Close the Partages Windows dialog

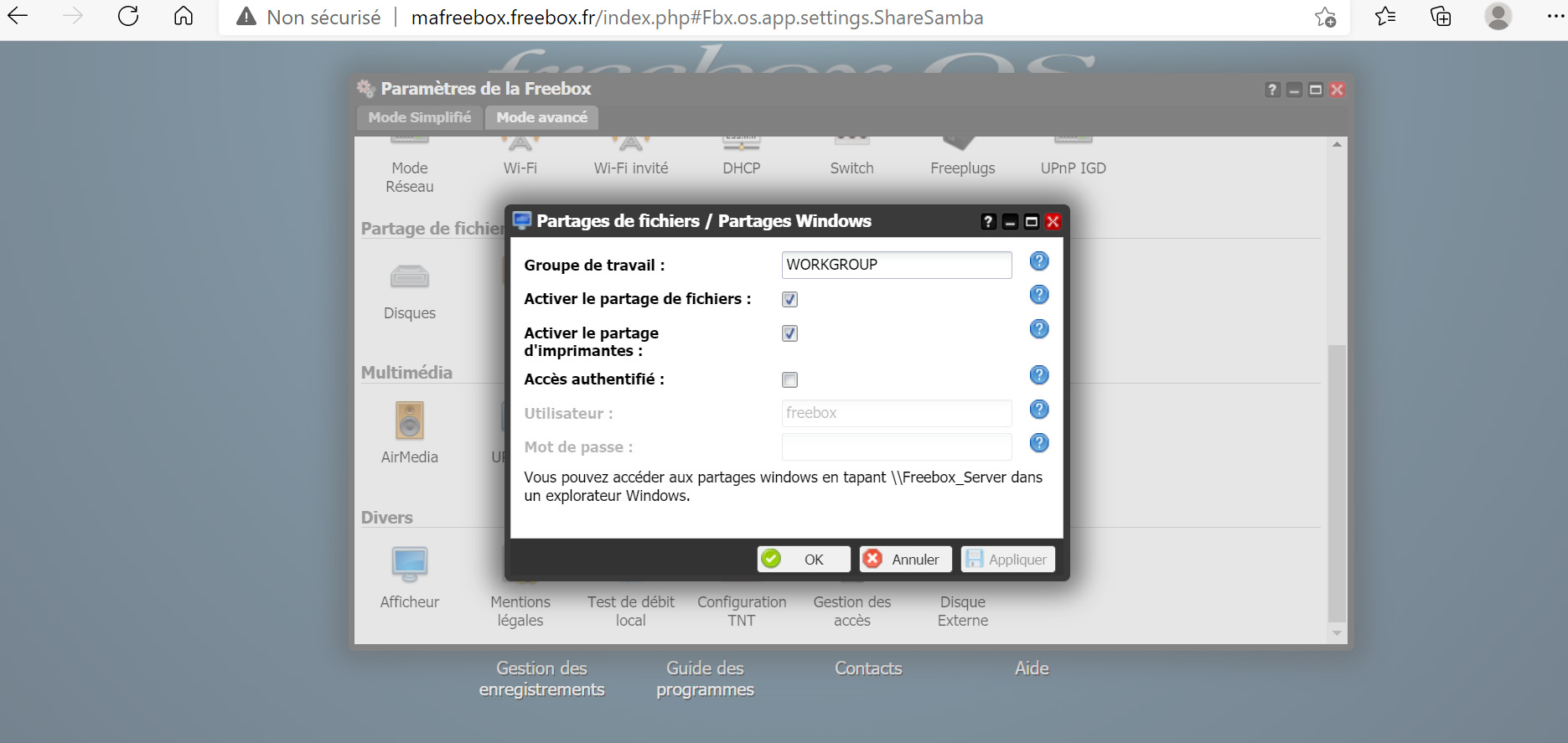[x=1053, y=221]
